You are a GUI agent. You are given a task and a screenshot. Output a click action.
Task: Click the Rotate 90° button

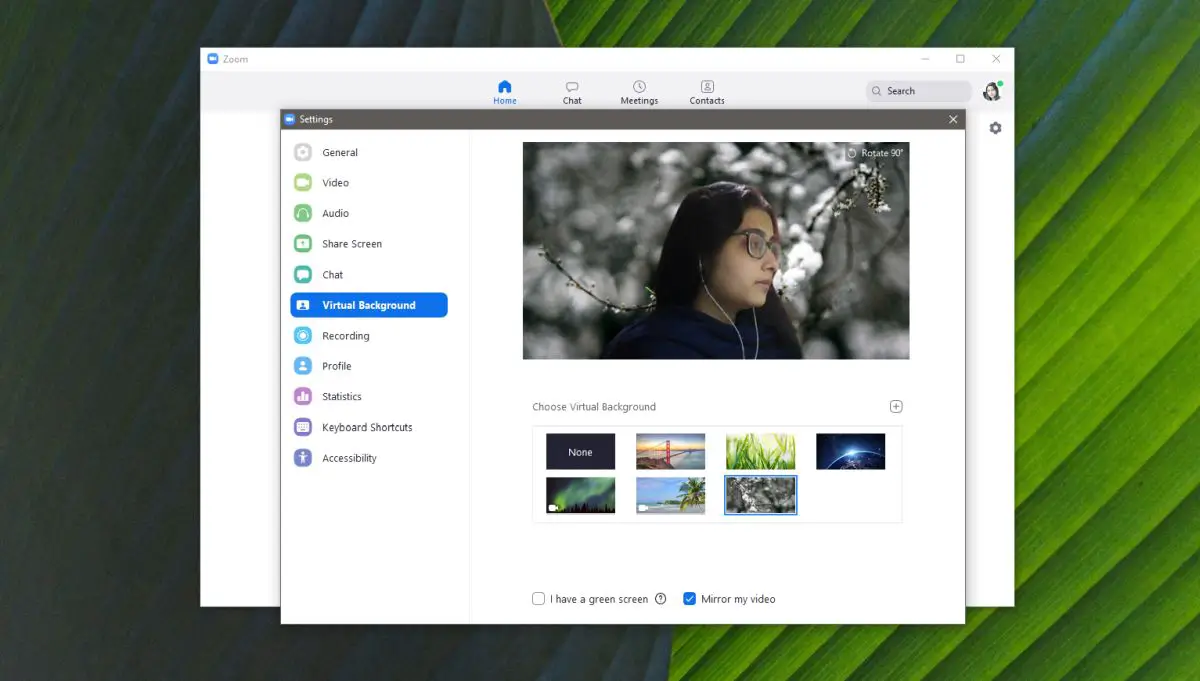point(875,153)
